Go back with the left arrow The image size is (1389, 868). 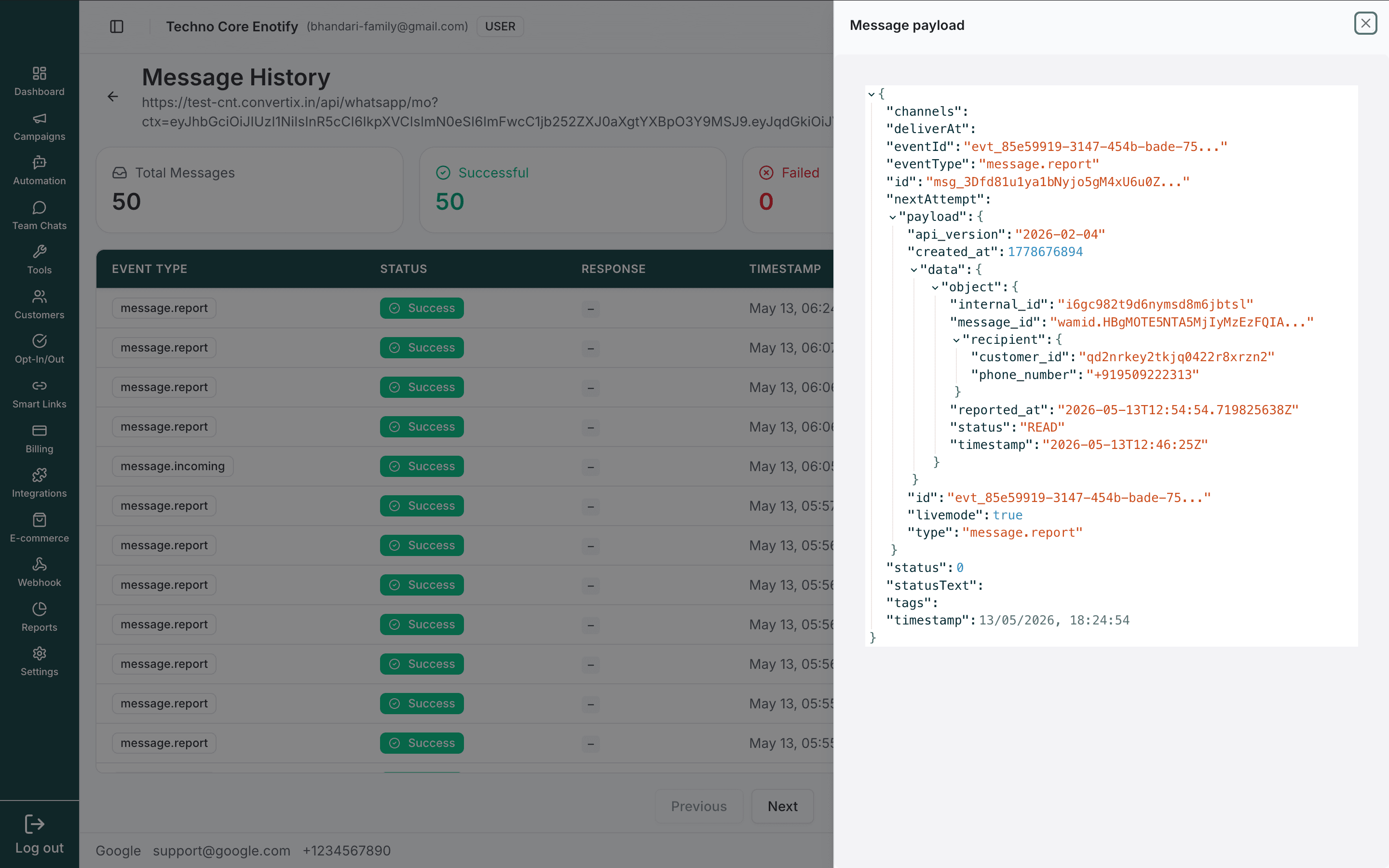112,96
